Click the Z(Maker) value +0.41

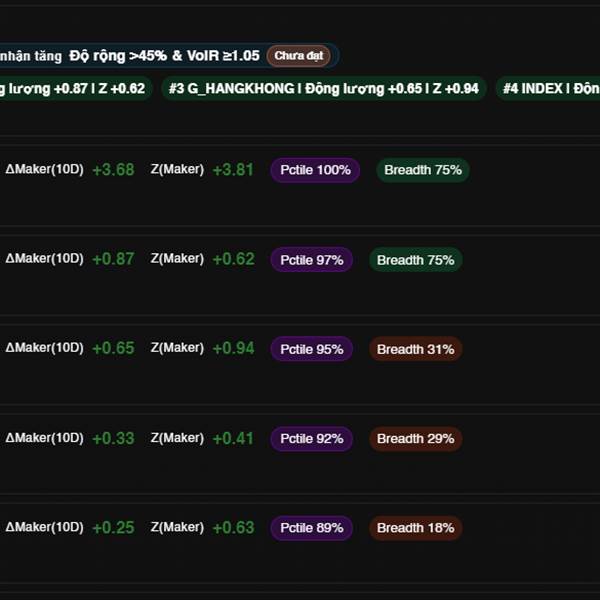pos(233,439)
